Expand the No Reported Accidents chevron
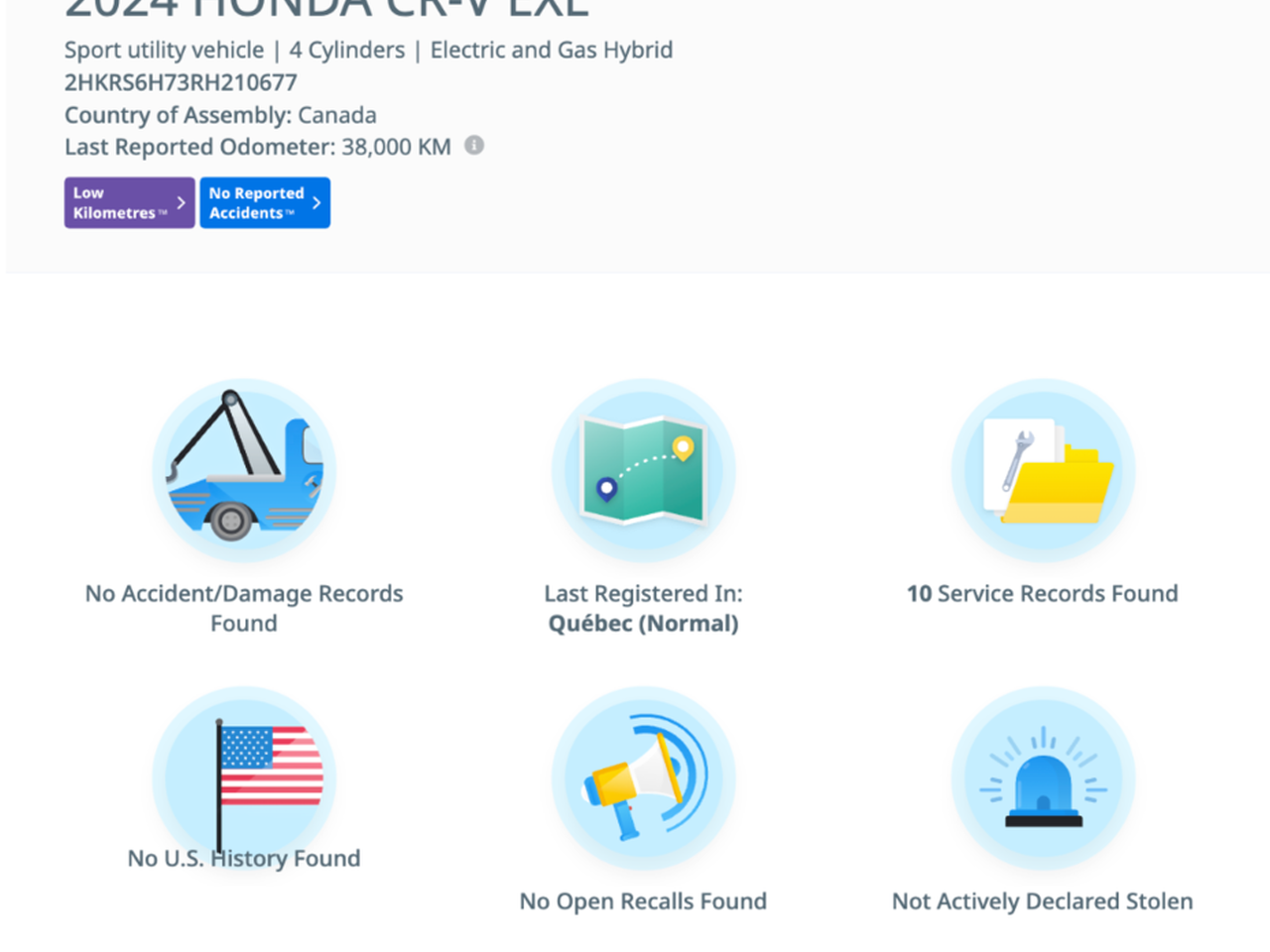This screenshot has height=952, width=1270. click(317, 203)
